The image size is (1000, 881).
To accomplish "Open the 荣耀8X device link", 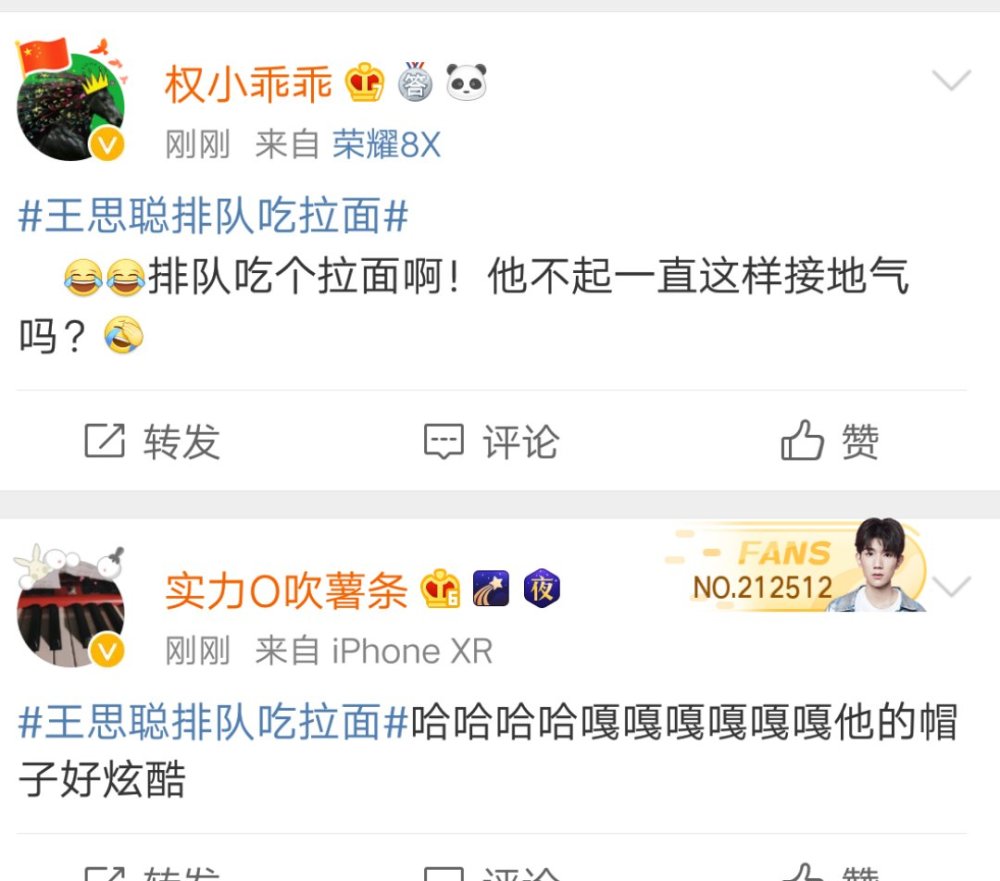I will 386,144.
